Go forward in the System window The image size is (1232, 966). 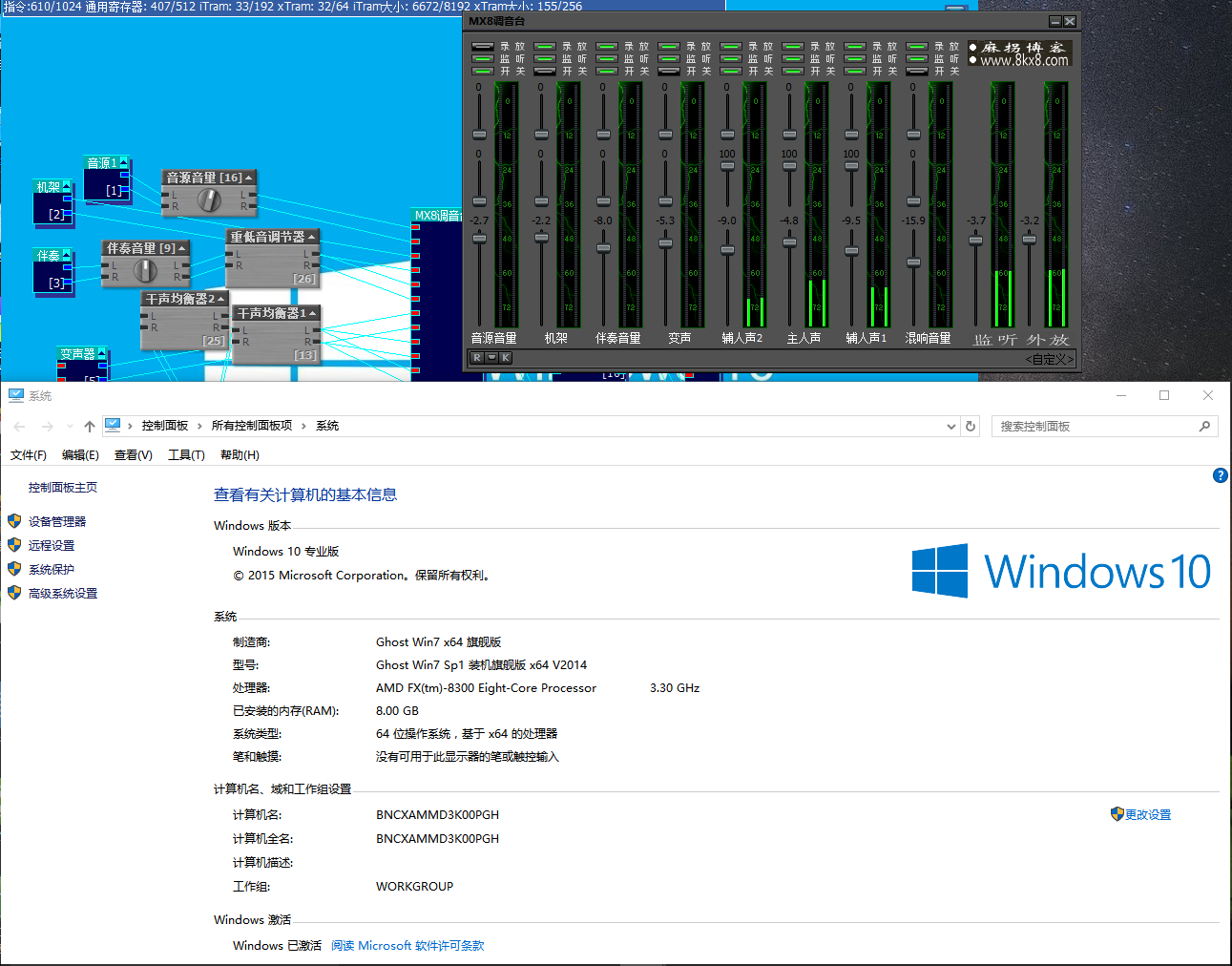(x=48, y=427)
